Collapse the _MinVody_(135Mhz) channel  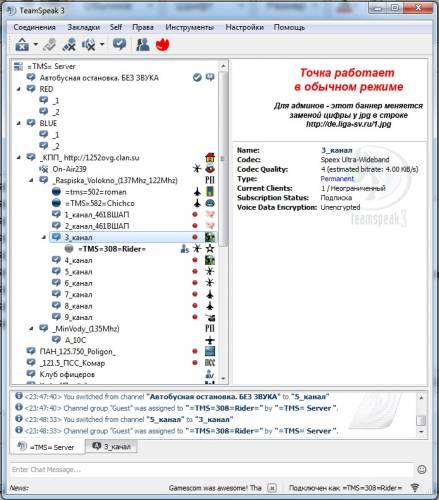[31, 329]
